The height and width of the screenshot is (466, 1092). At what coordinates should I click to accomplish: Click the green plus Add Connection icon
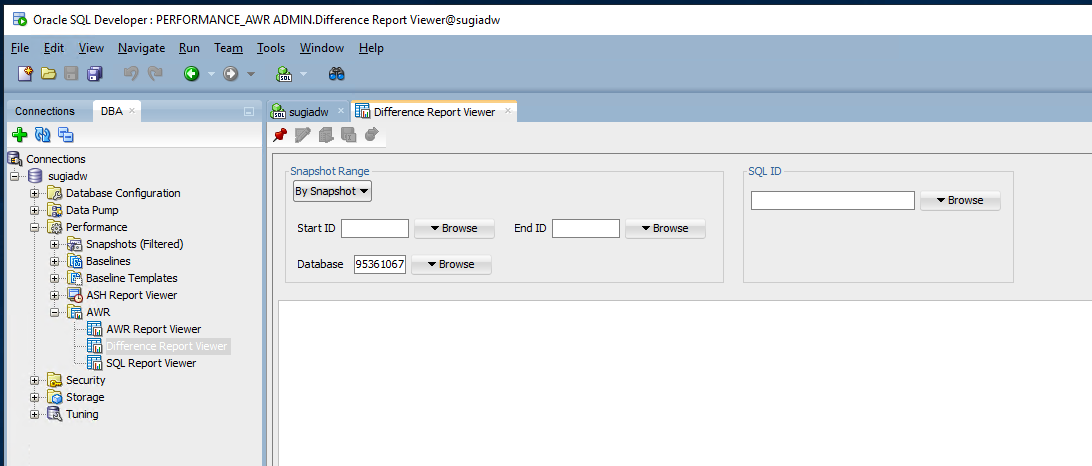pos(20,135)
